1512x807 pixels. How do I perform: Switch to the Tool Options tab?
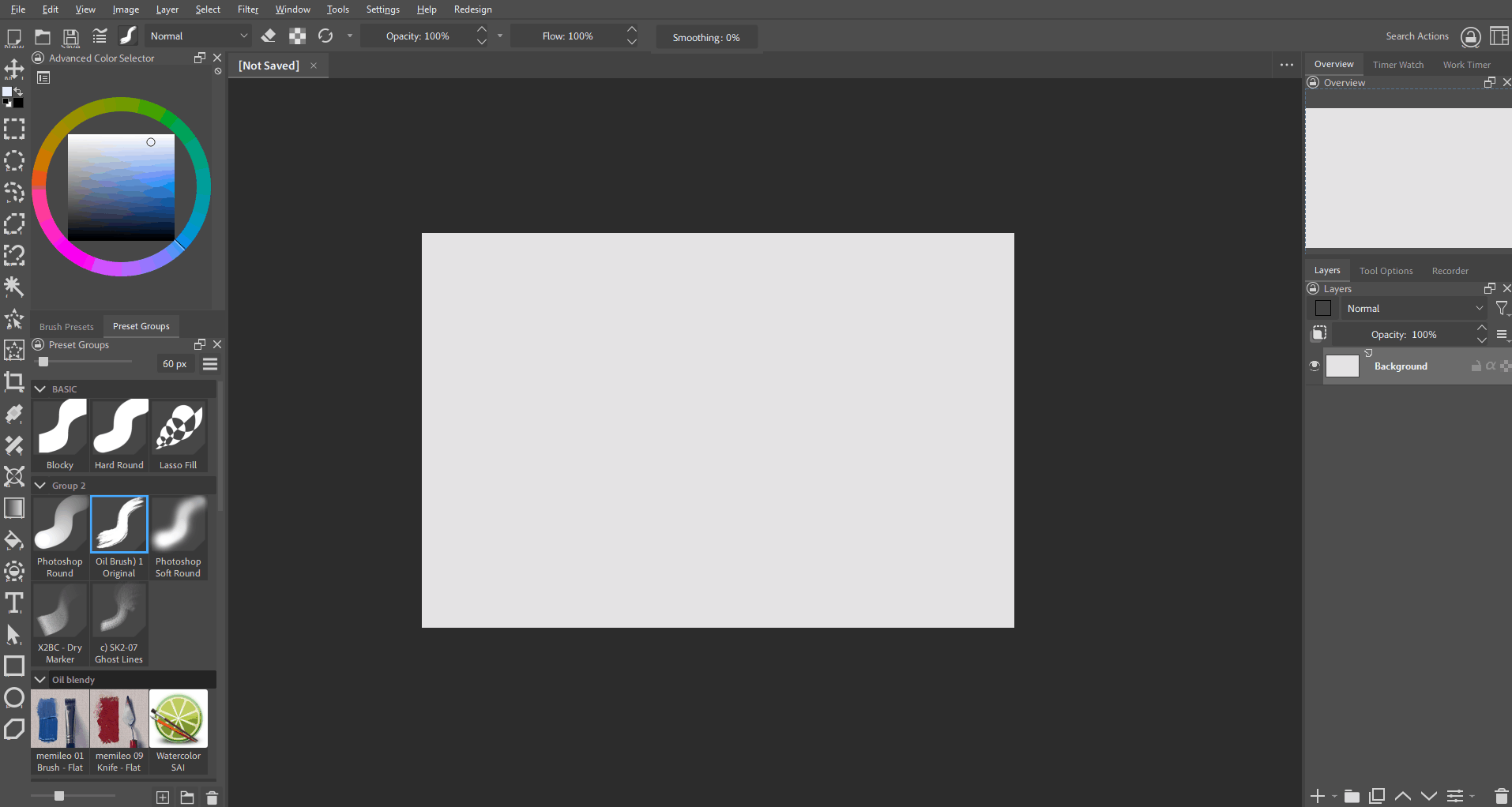1386,271
